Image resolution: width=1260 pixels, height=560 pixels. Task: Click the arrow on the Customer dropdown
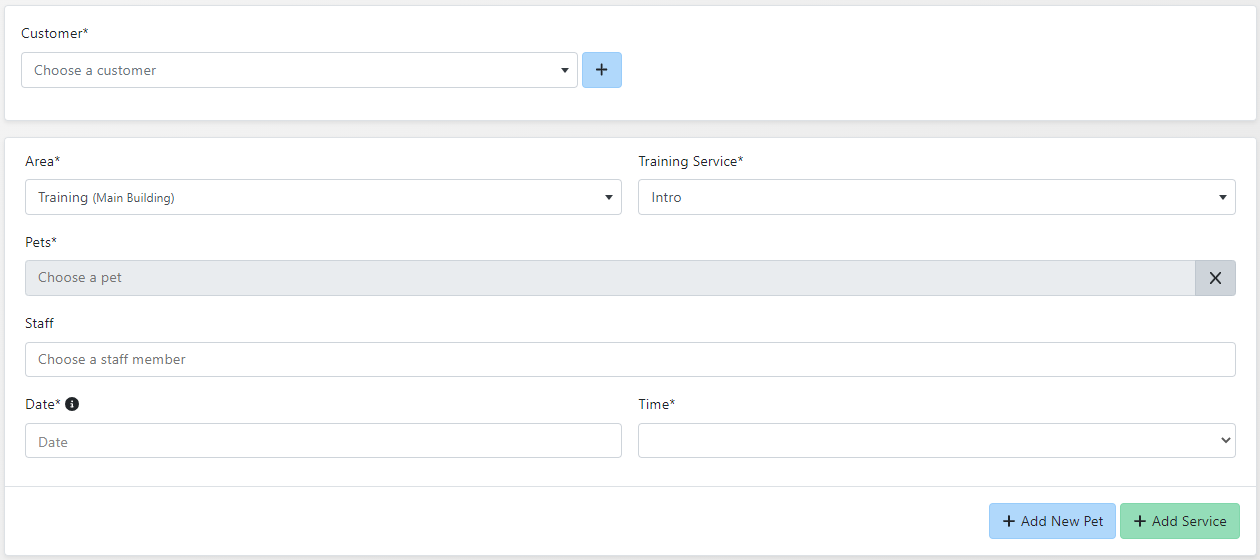tap(565, 71)
